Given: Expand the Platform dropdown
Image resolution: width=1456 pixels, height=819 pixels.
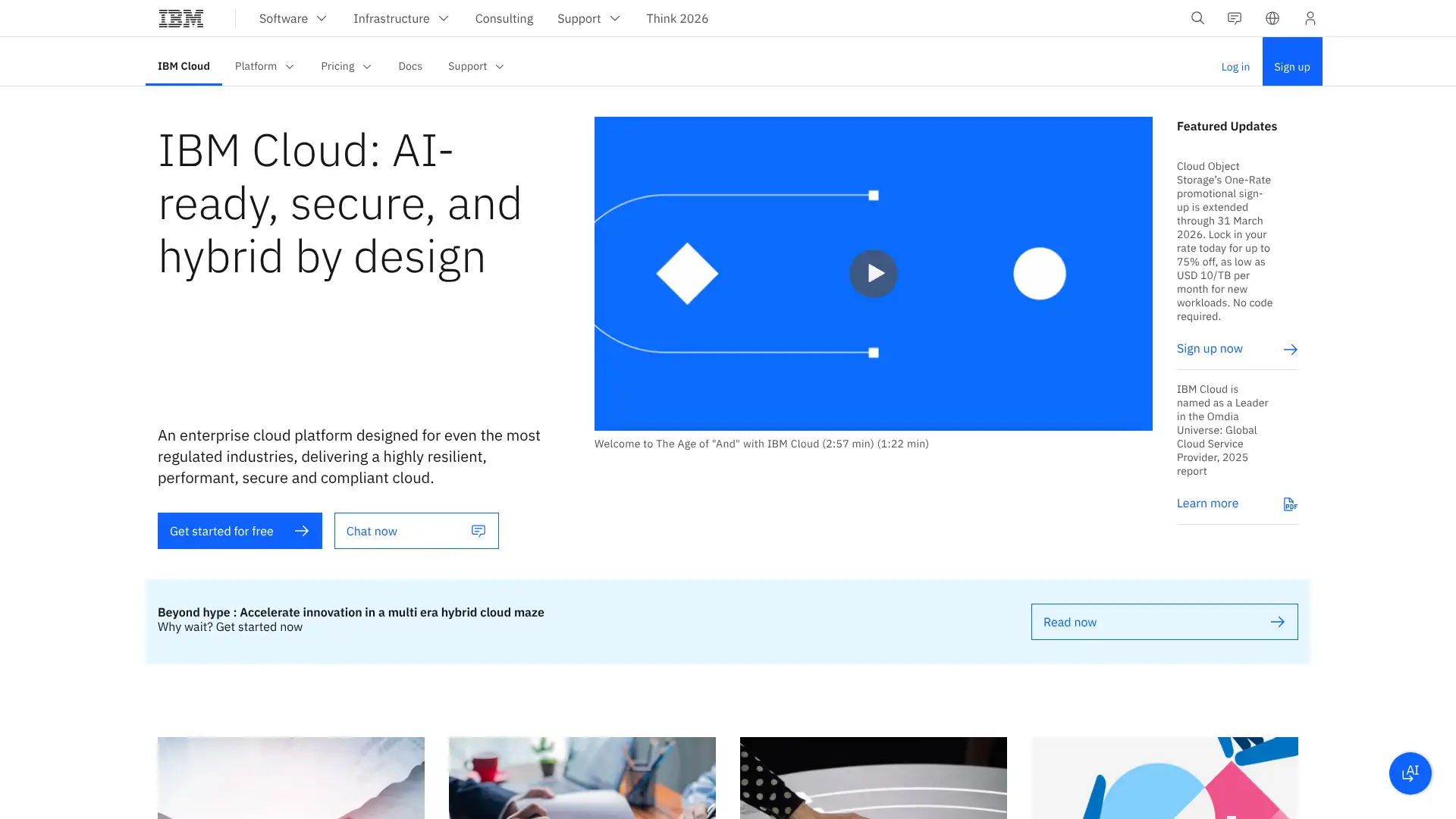Looking at the screenshot, I should click(x=265, y=67).
